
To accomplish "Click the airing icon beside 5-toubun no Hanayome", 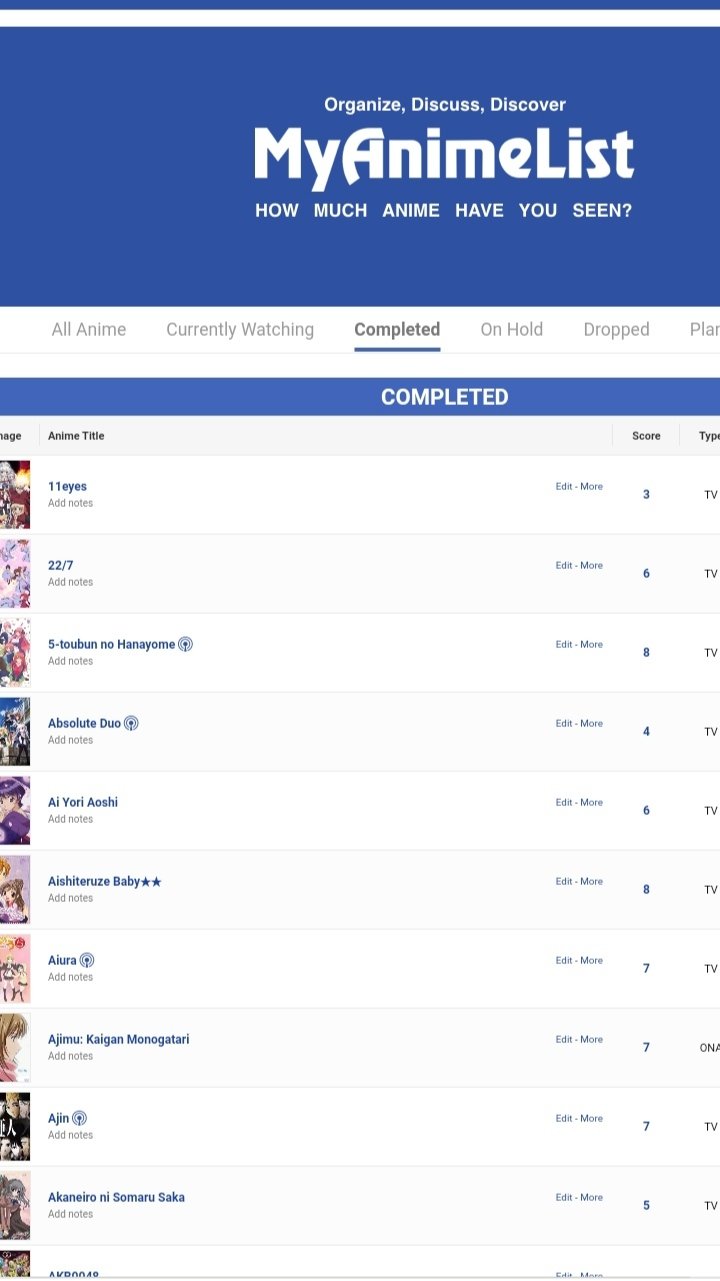I will coord(185,644).
